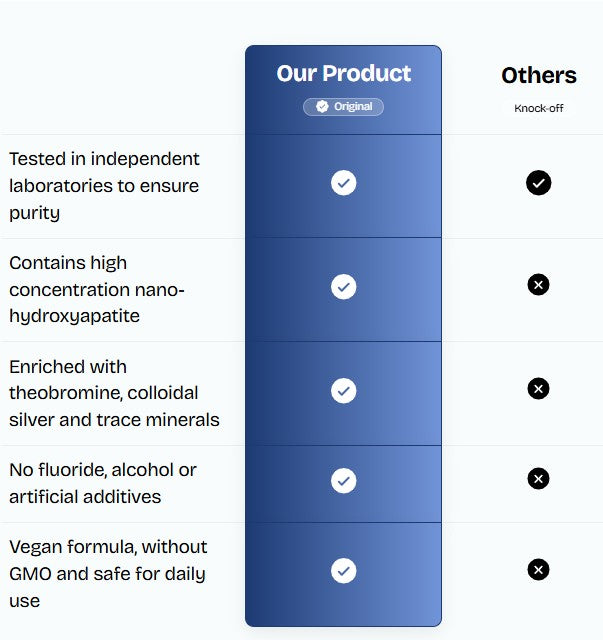
Task: Select the 'Tested in independent laboratories' text
Action: 103,186
